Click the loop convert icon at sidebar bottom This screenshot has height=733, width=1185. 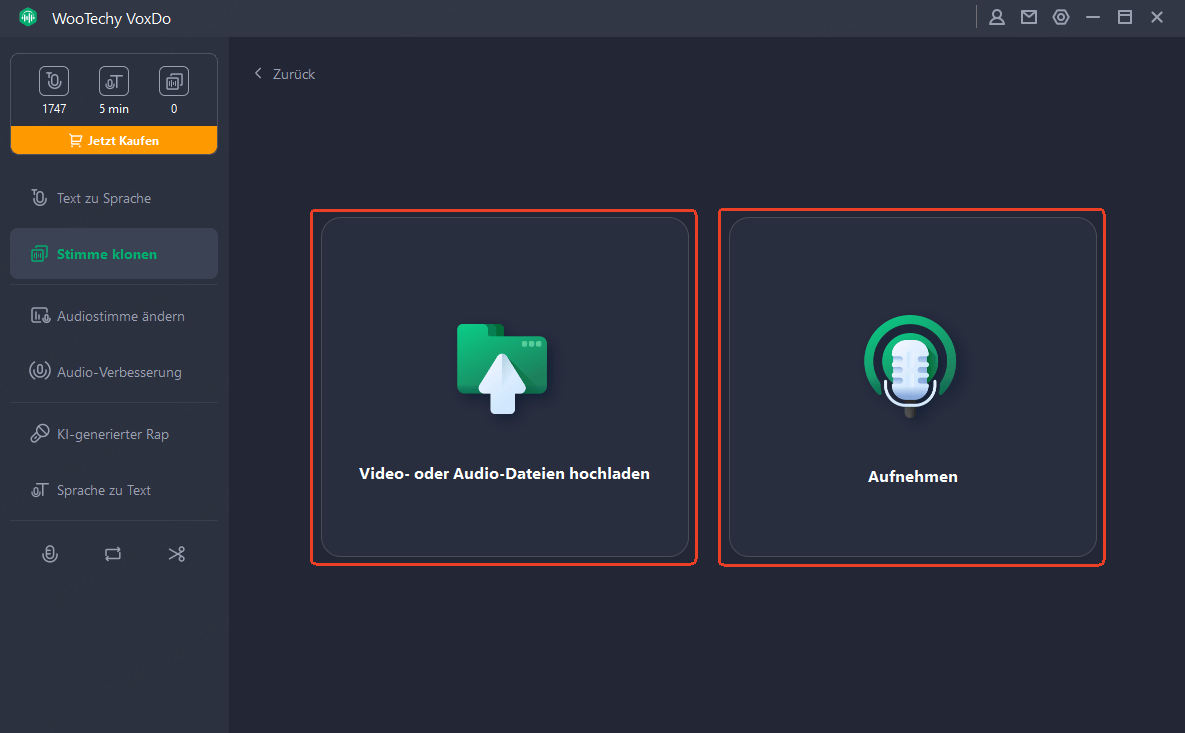pyautogui.click(x=113, y=554)
